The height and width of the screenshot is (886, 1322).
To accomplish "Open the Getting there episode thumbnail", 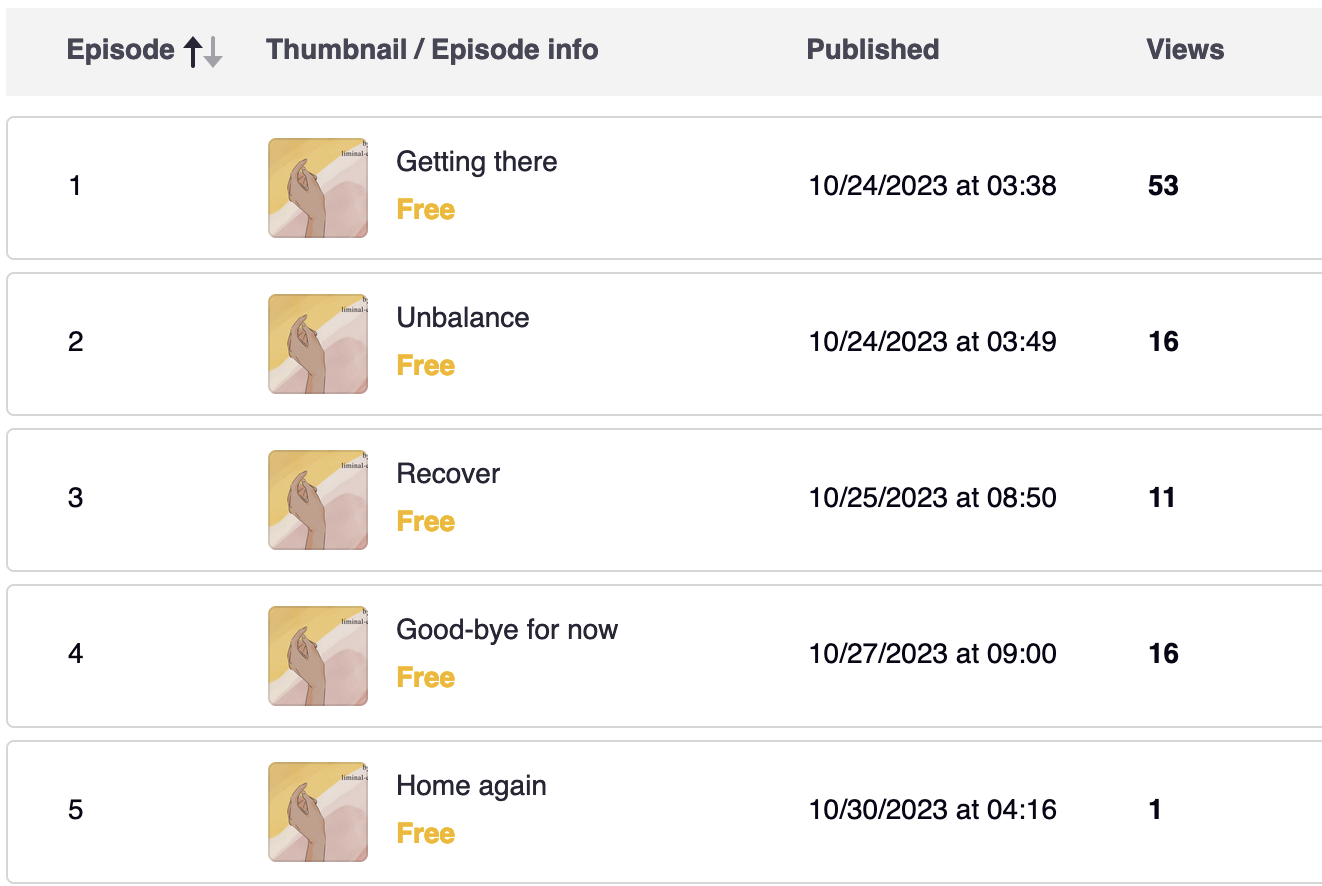I will pos(318,188).
